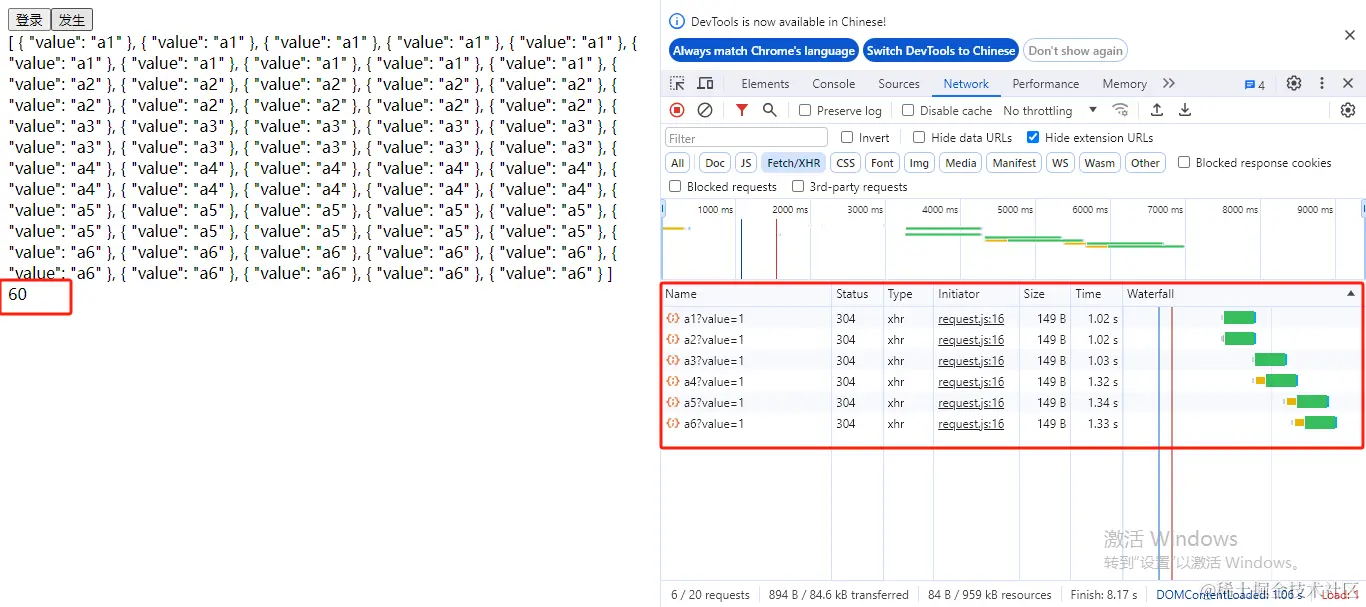Viewport: 1366px width, 607px height.
Task: Click the xhr icon beside a1?value=1
Action: coord(673,319)
